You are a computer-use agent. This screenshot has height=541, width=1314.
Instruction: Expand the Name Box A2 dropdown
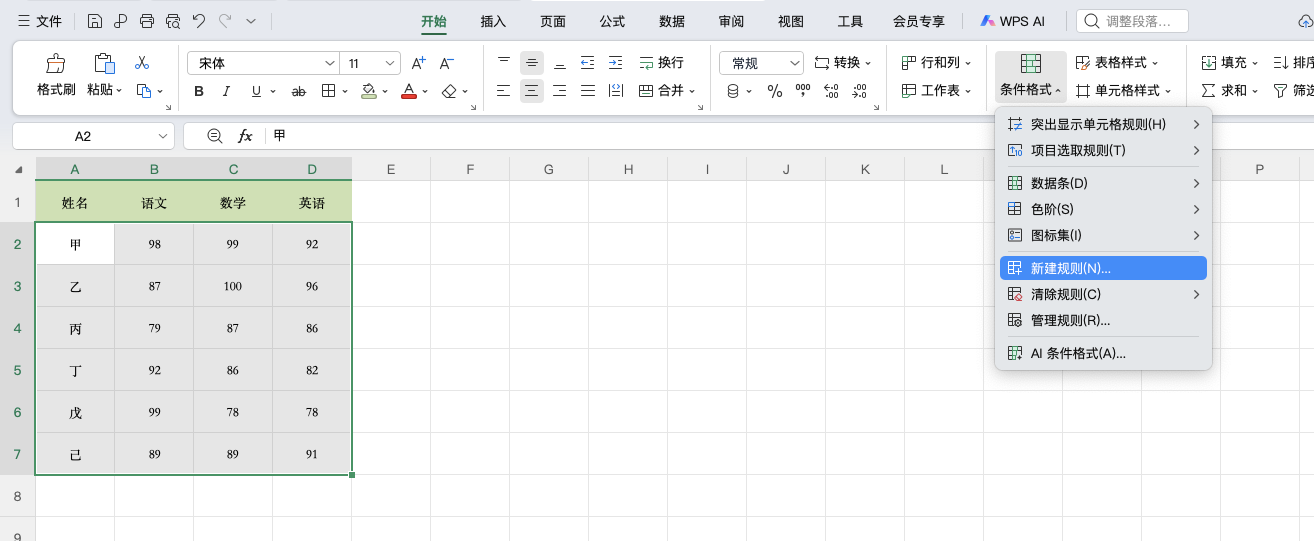coord(163,136)
